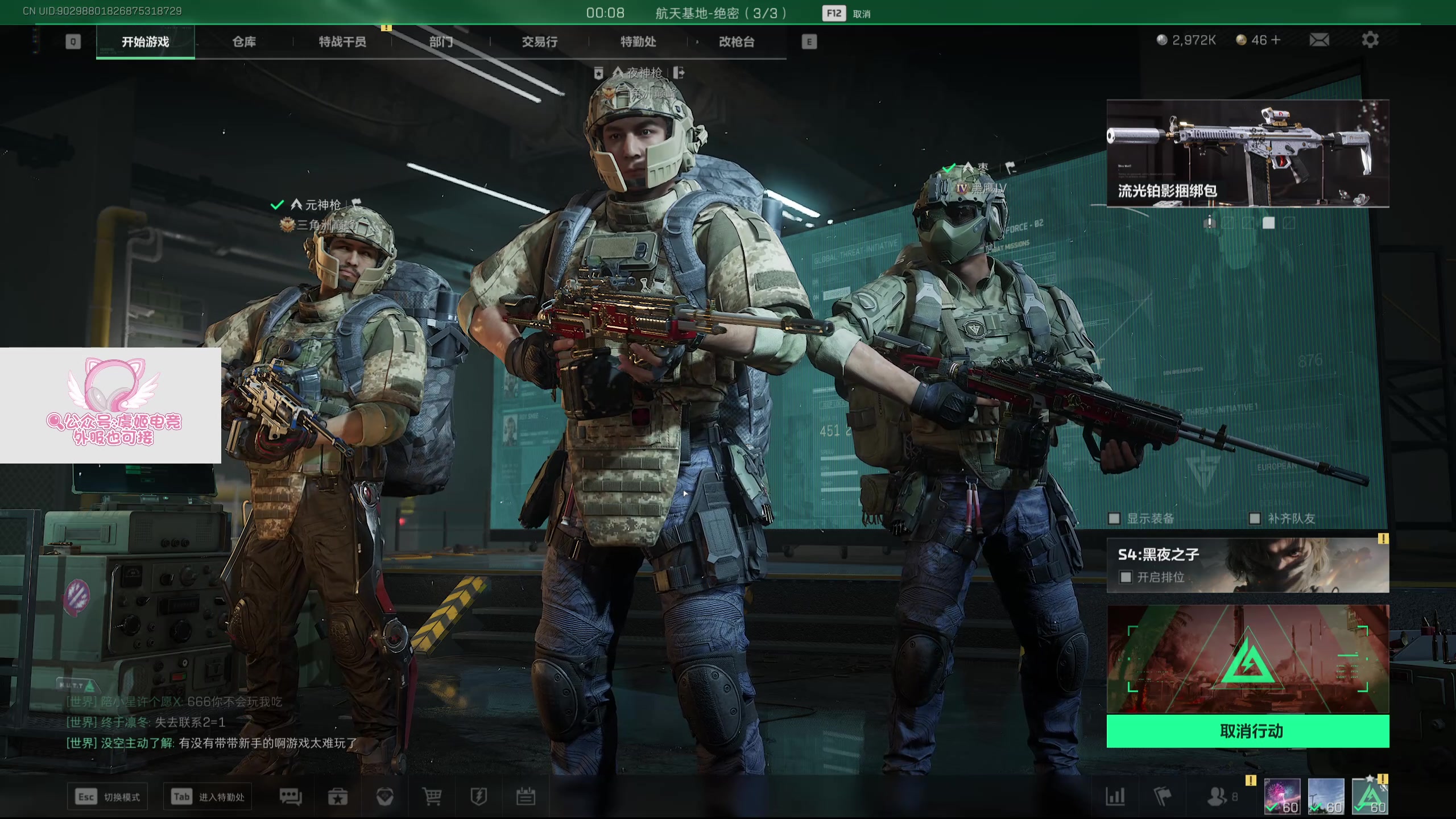Click the diamond mask icon in bottom bar
1456x819 pixels.
385,797
